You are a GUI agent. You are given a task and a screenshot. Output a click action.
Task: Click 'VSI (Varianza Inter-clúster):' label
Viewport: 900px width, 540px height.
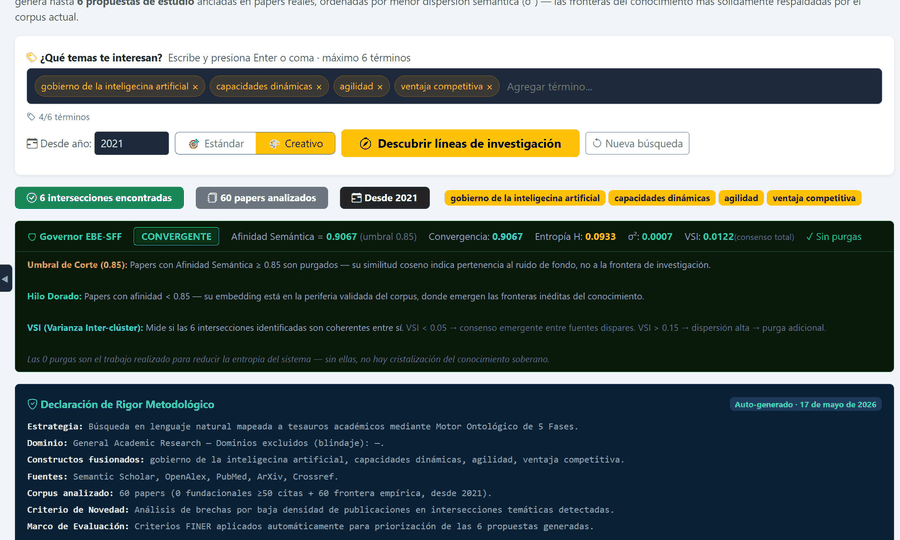pyautogui.click(x=85, y=328)
